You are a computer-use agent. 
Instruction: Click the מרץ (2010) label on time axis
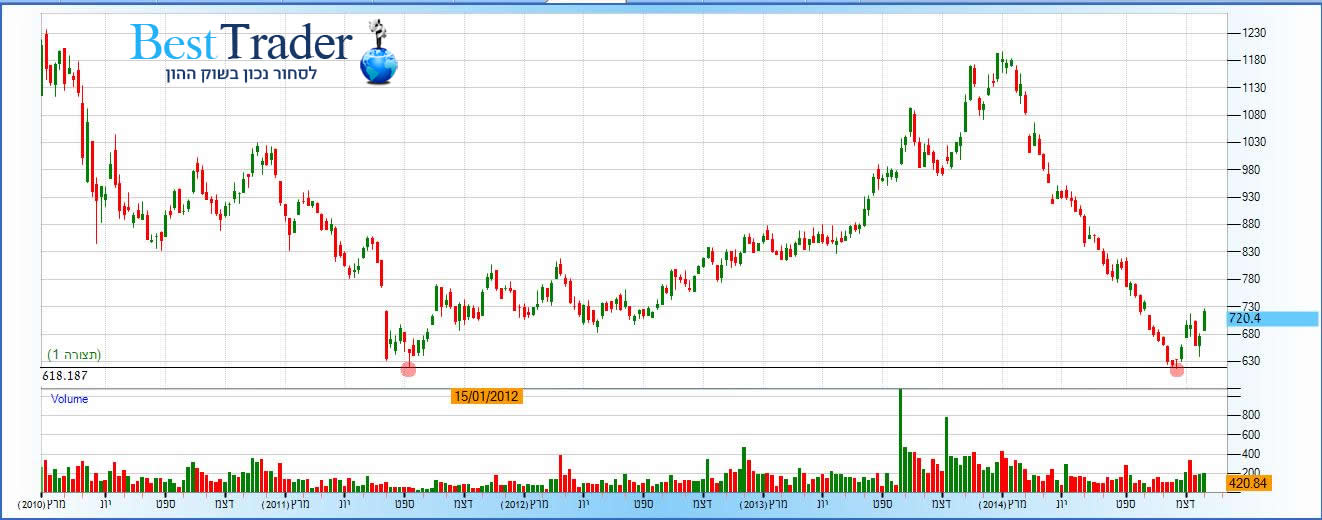(41, 505)
